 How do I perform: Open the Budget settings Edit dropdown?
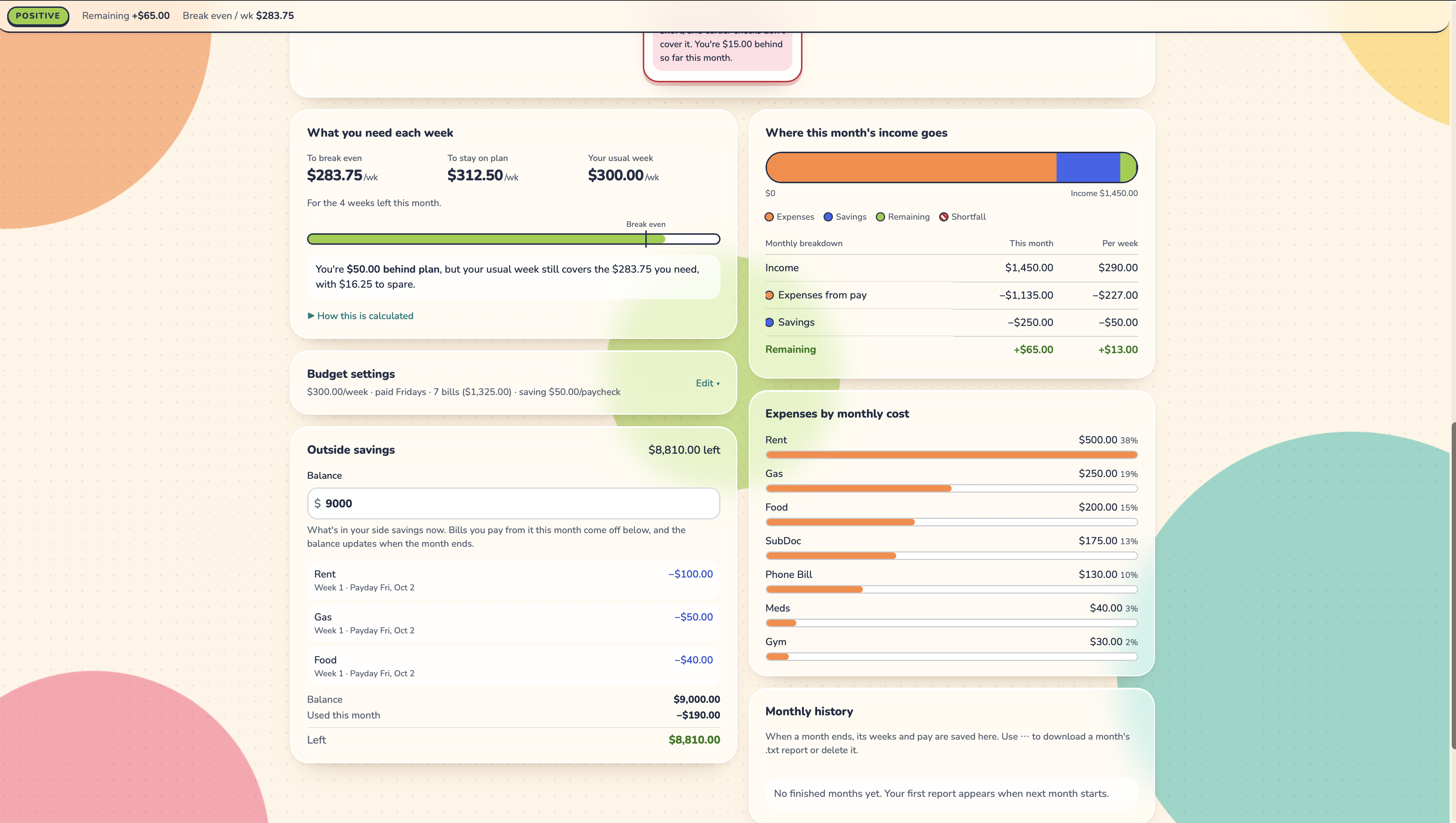coord(708,383)
